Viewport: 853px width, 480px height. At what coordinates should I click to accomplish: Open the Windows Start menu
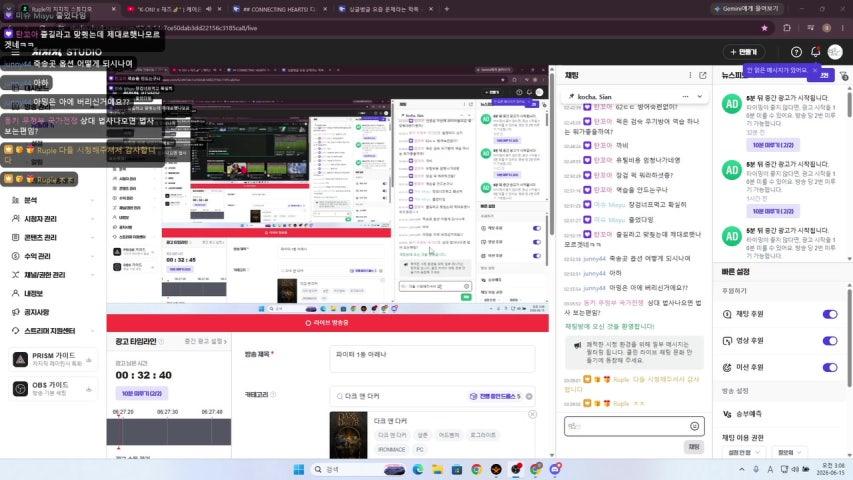298,469
